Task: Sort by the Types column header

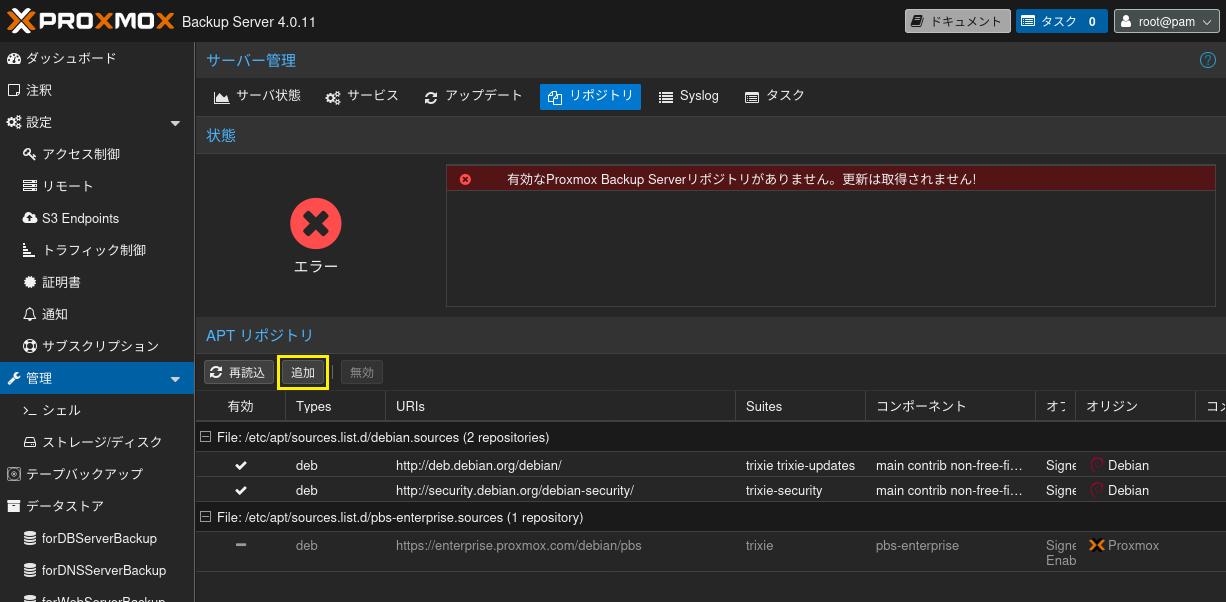Action: pos(335,406)
